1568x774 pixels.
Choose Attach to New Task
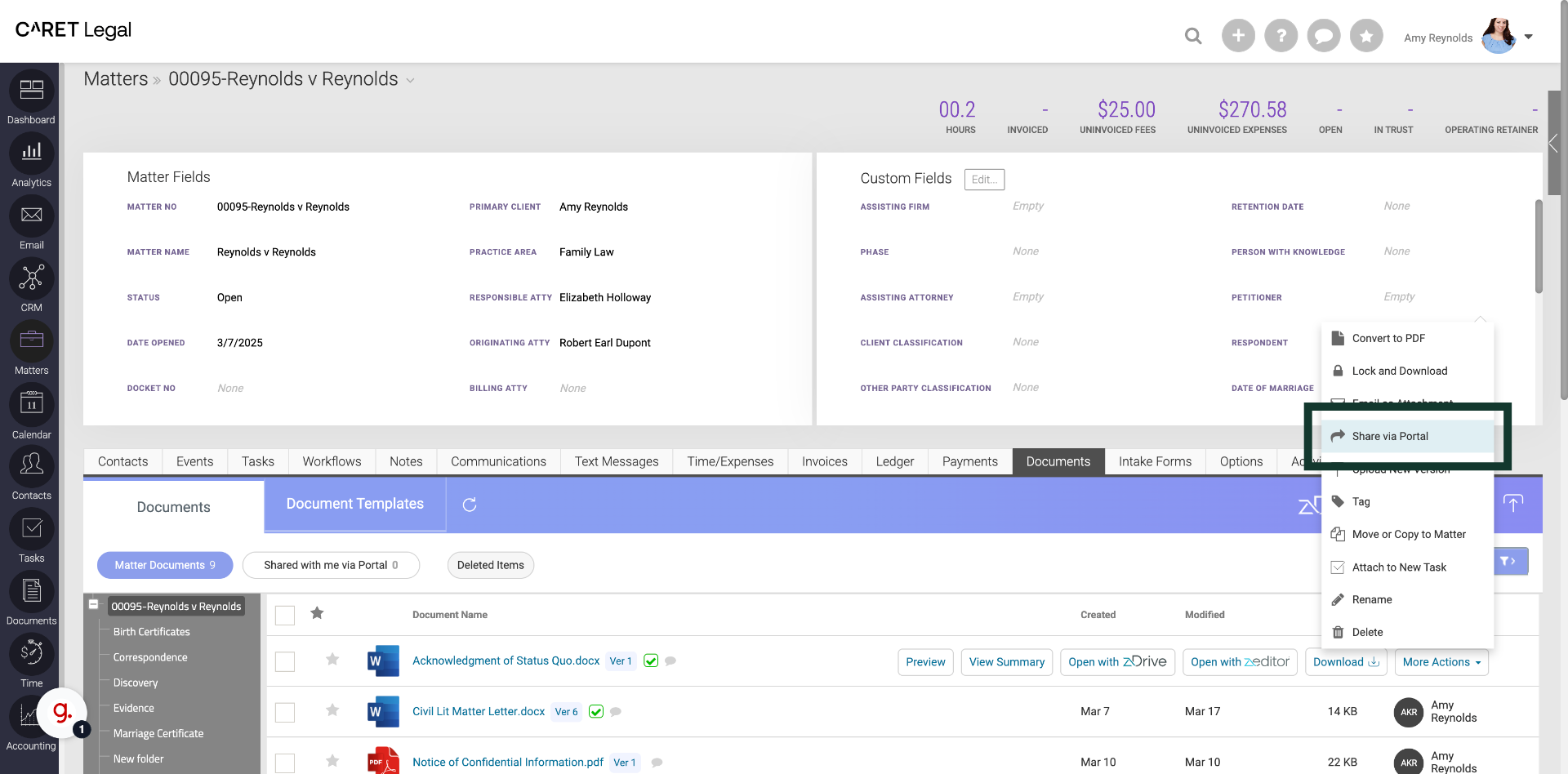pyautogui.click(x=1408, y=567)
